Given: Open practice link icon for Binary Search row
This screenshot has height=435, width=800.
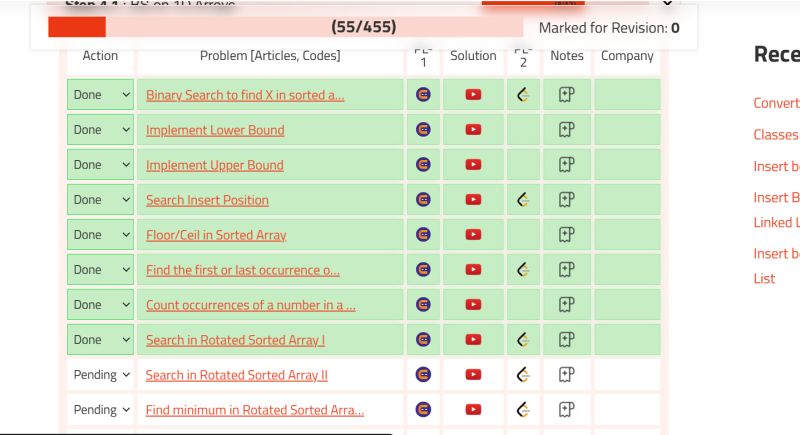Looking at the screenshot, I should 423,94.
